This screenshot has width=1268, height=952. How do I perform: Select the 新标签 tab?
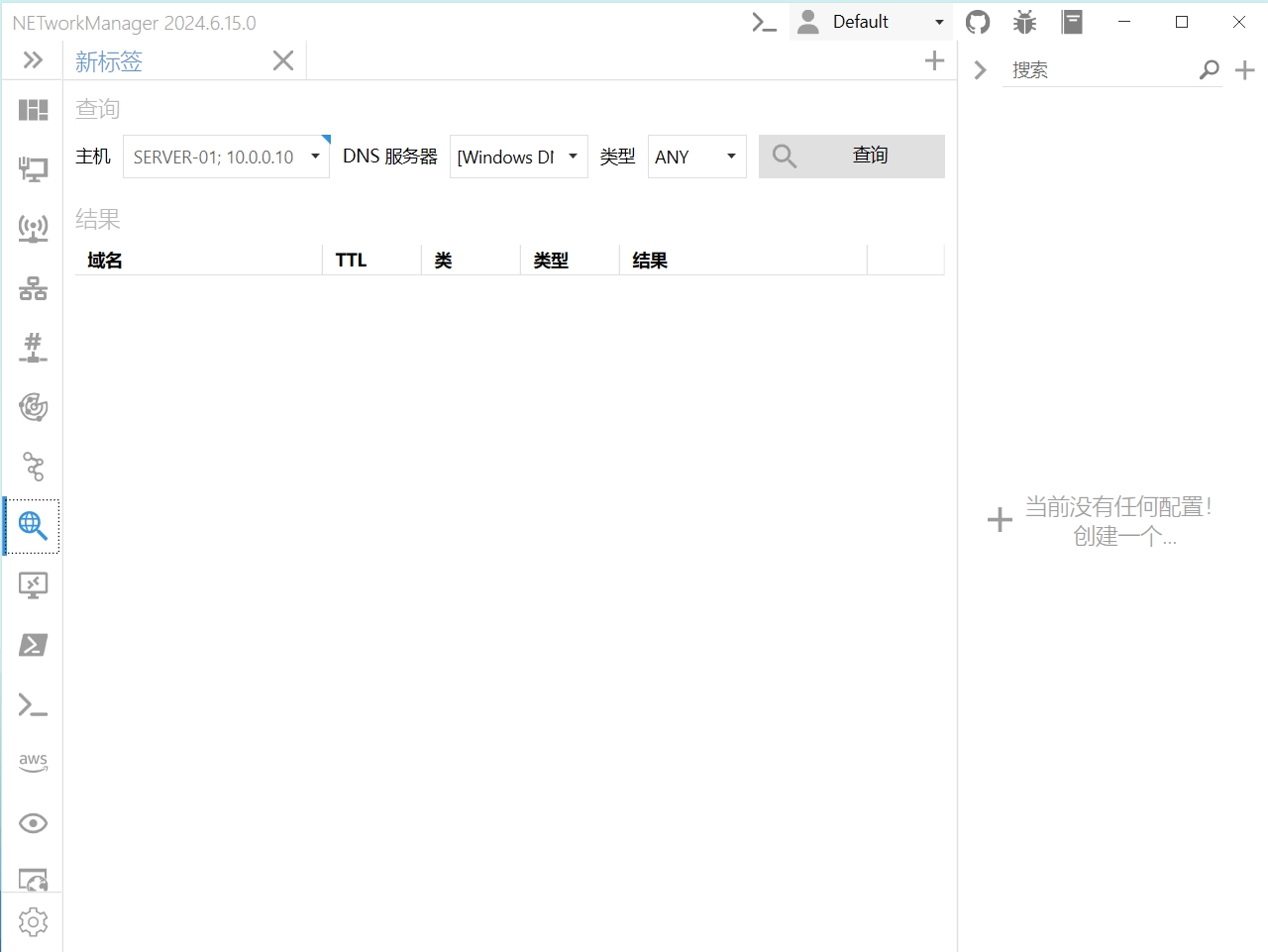tap(109, 61)
